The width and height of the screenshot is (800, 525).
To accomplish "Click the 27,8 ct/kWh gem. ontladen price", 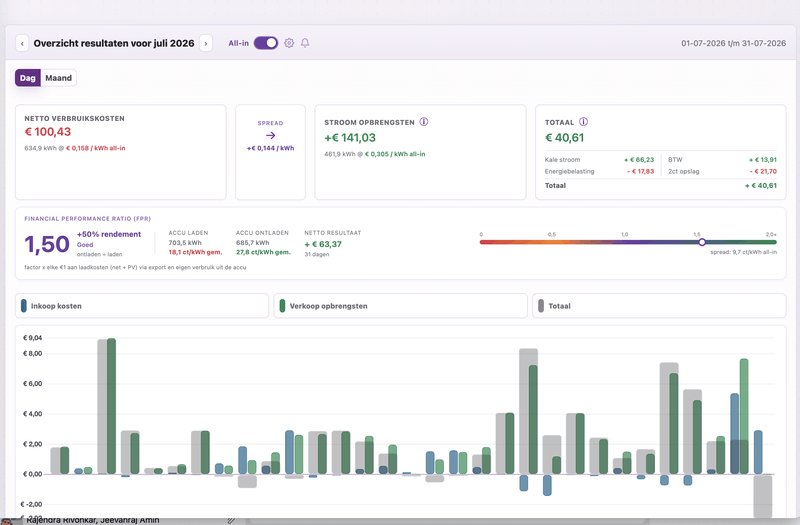I will point(263,252).
